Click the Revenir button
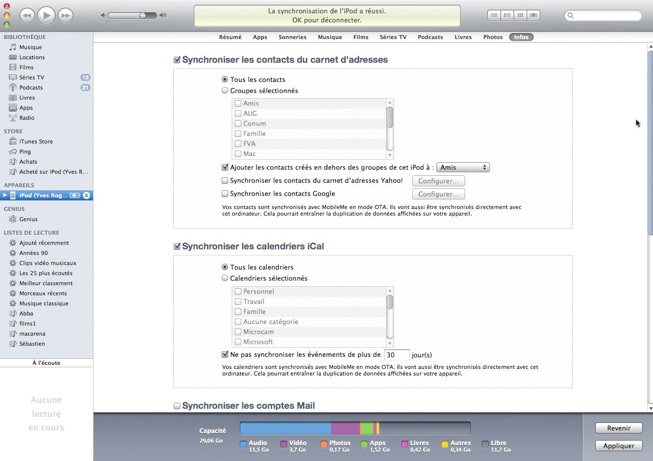Screen dimensions: 653x461 [618, 428]
